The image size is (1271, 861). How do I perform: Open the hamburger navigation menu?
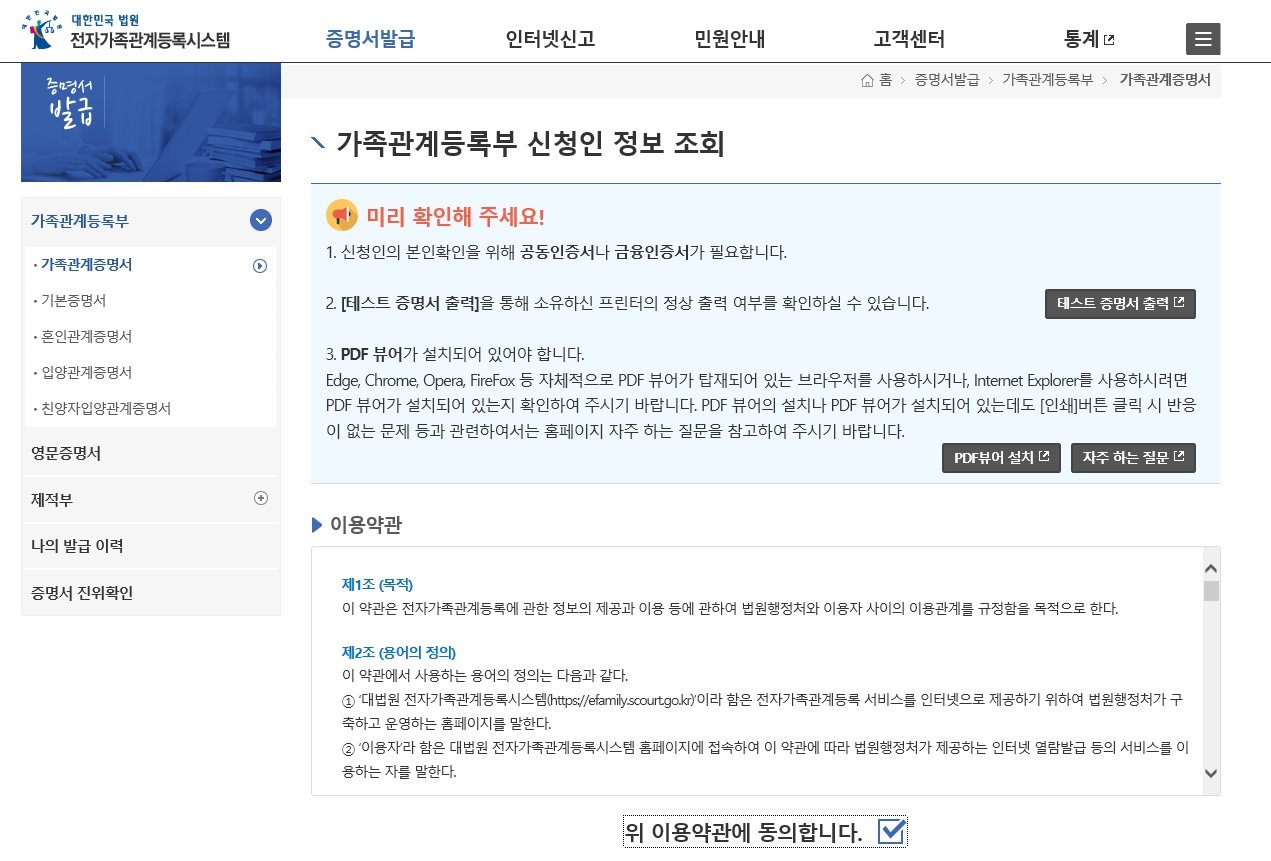pyautogui.click(x=1202, y=39)
